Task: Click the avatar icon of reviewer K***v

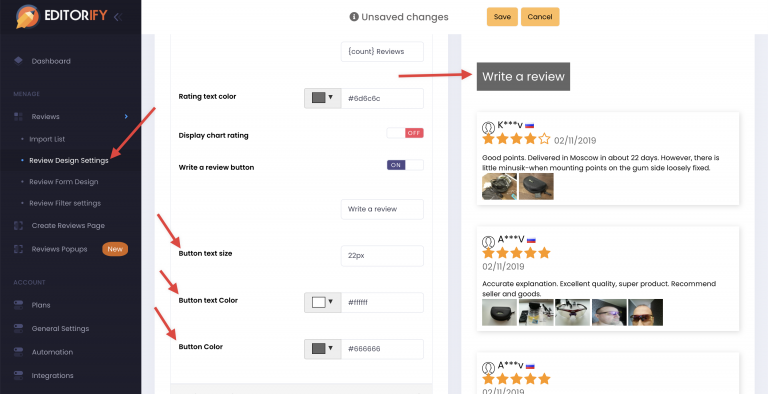Action: click(488, 128)
